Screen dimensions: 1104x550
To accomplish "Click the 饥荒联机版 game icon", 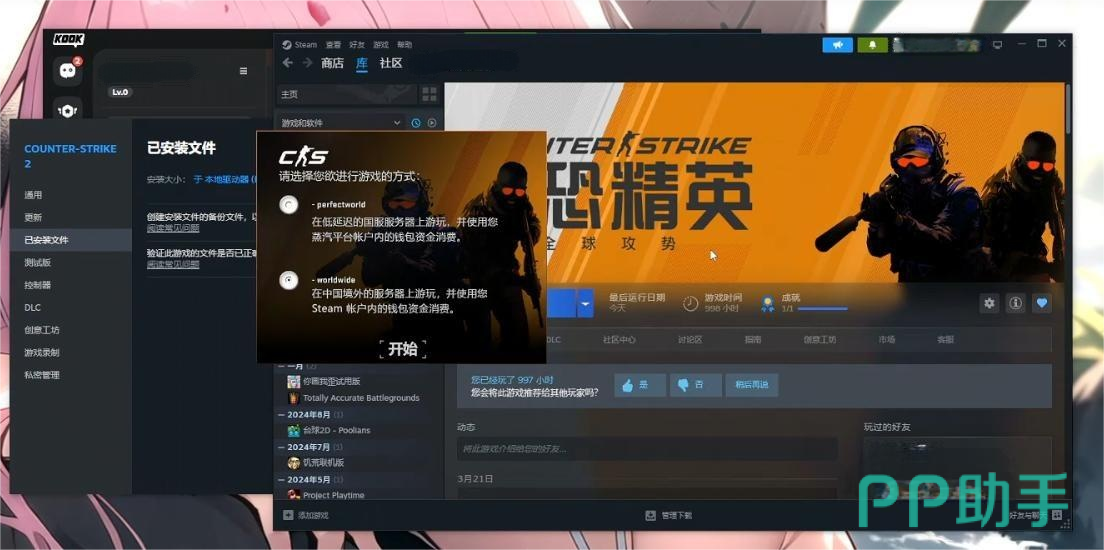I will point(294,463).
